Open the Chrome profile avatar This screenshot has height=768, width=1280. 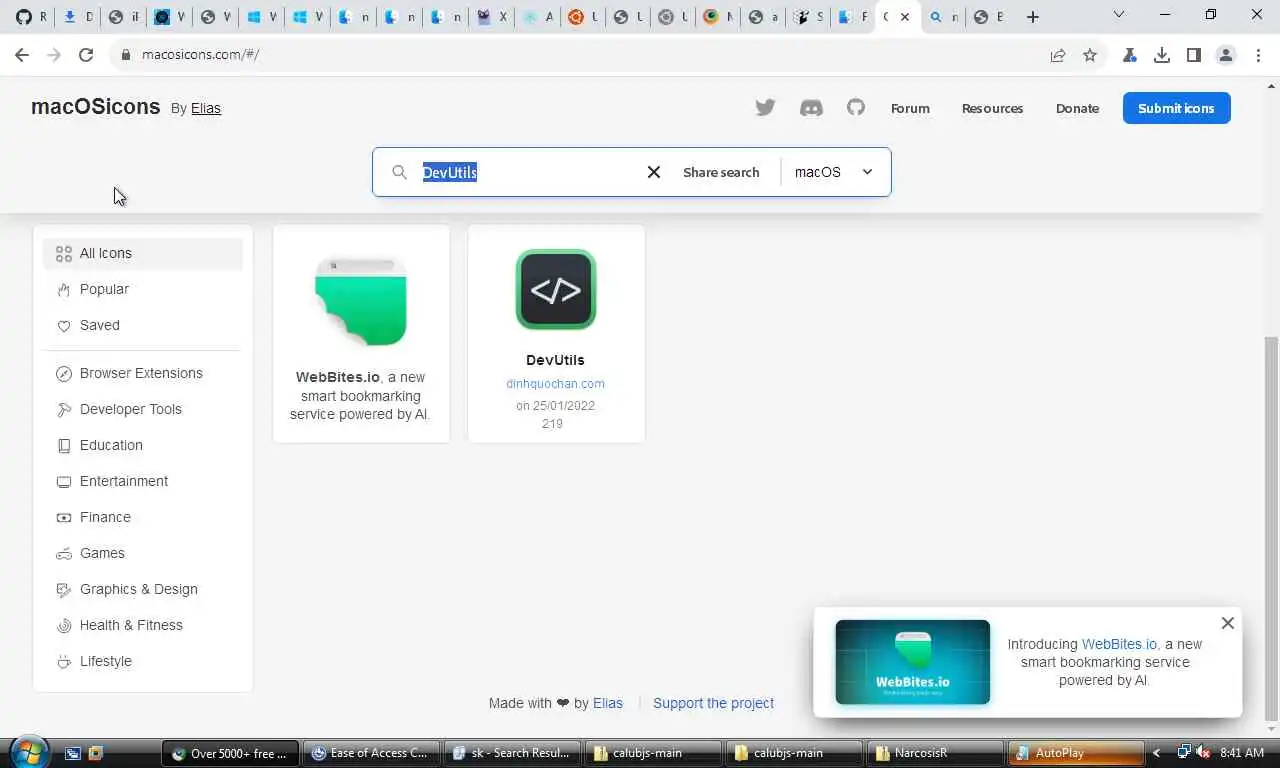pyautogui.click(x=1226, y=55)
